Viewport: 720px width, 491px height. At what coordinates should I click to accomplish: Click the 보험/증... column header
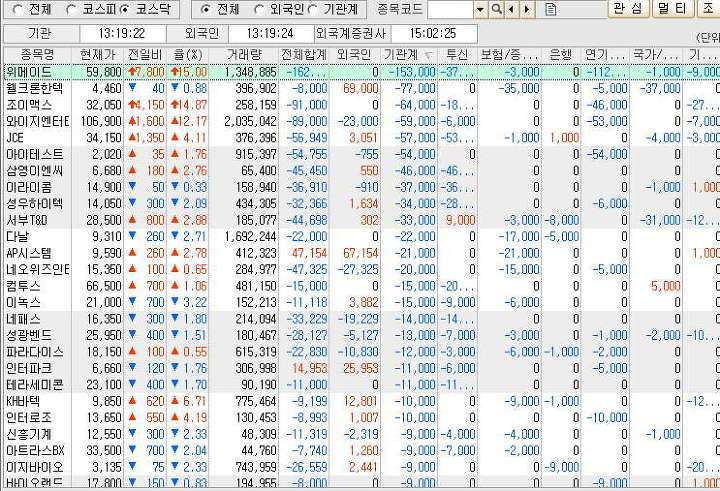pos(510,55)
